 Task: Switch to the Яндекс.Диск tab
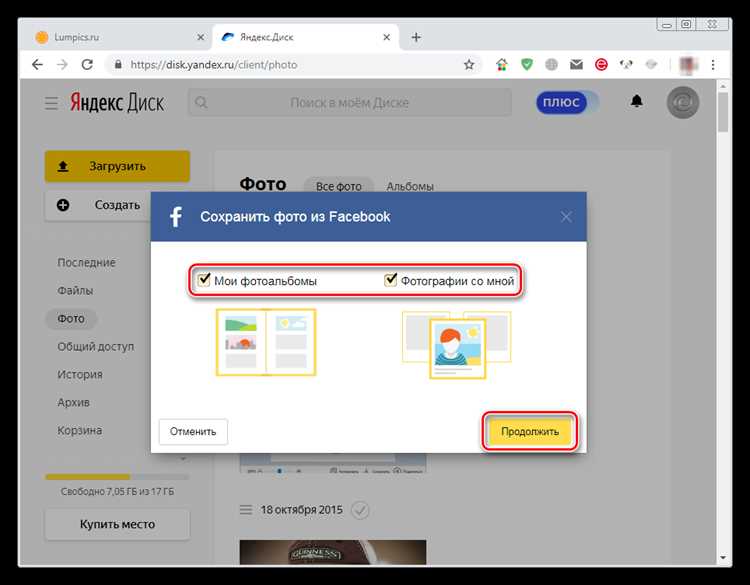305,37
